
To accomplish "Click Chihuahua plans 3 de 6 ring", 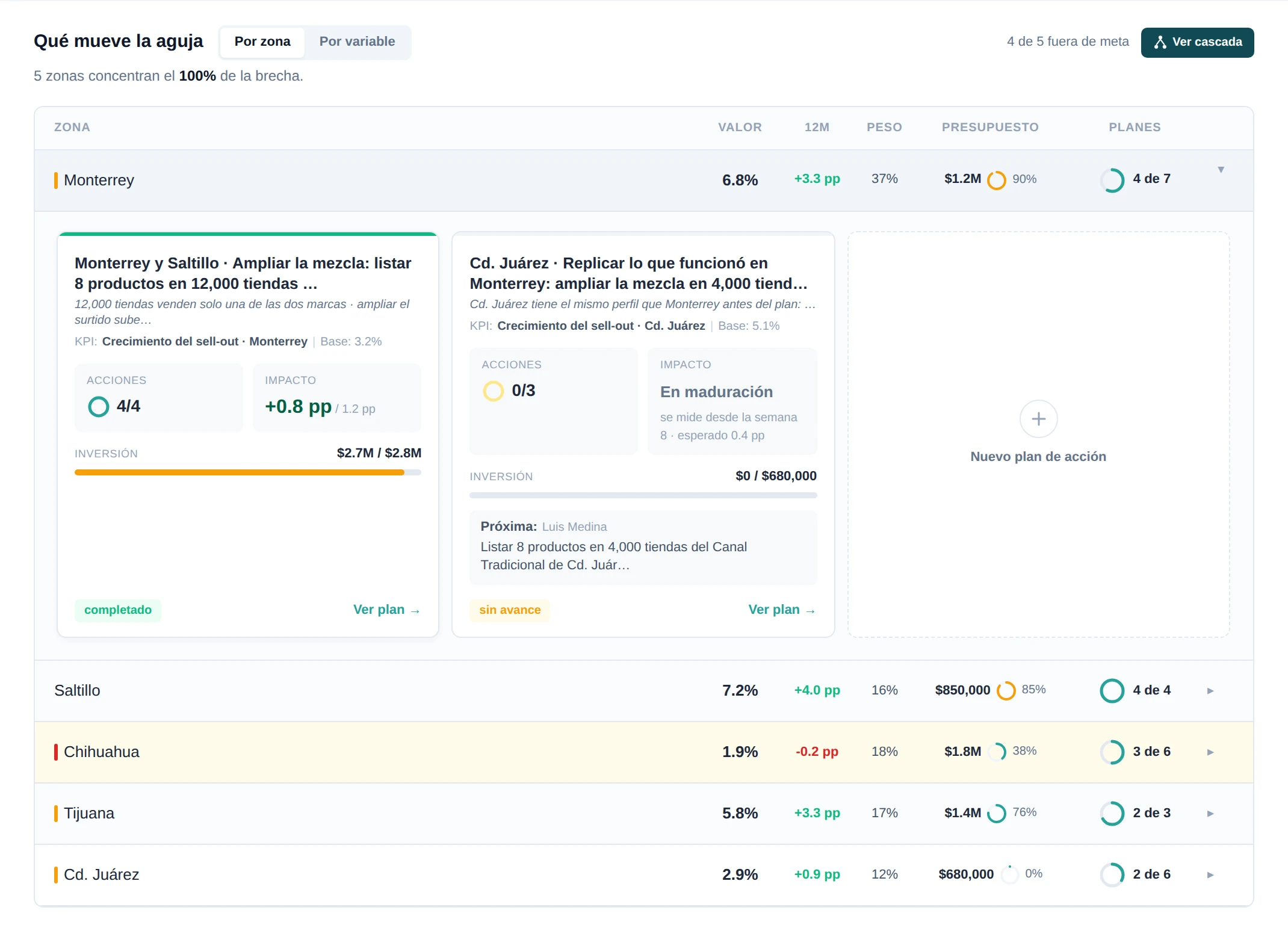I will click(x=1112, y=752).
